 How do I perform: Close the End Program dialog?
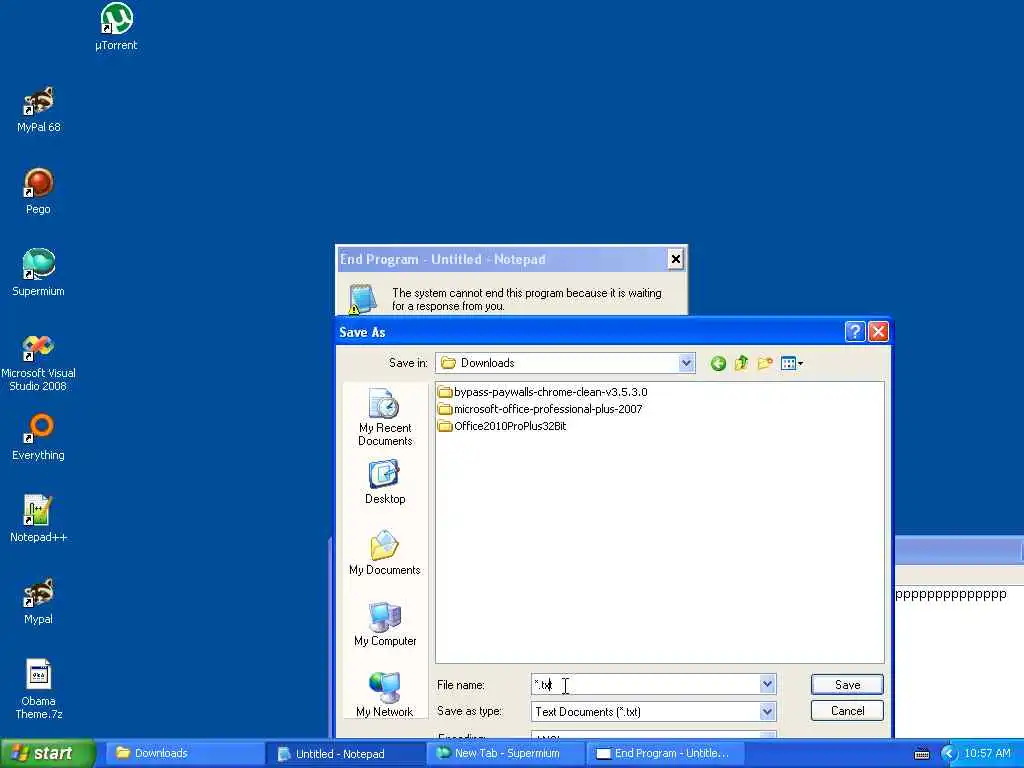(676, 259)
